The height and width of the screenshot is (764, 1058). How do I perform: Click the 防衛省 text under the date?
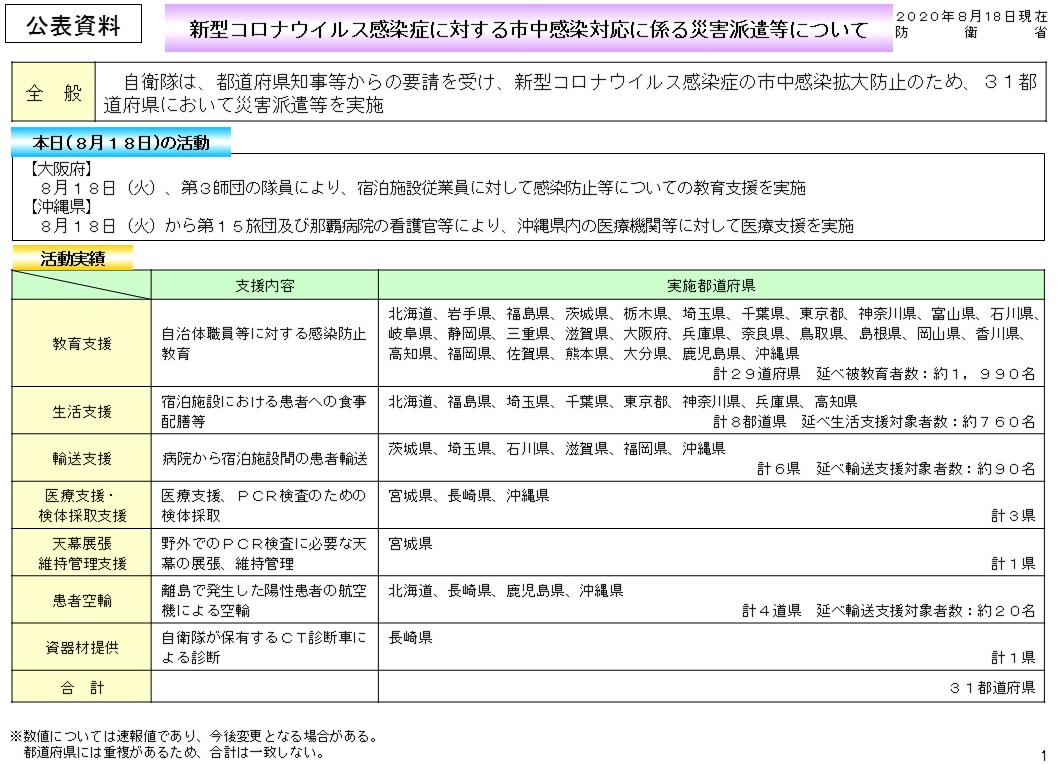[x=971, y=31]
